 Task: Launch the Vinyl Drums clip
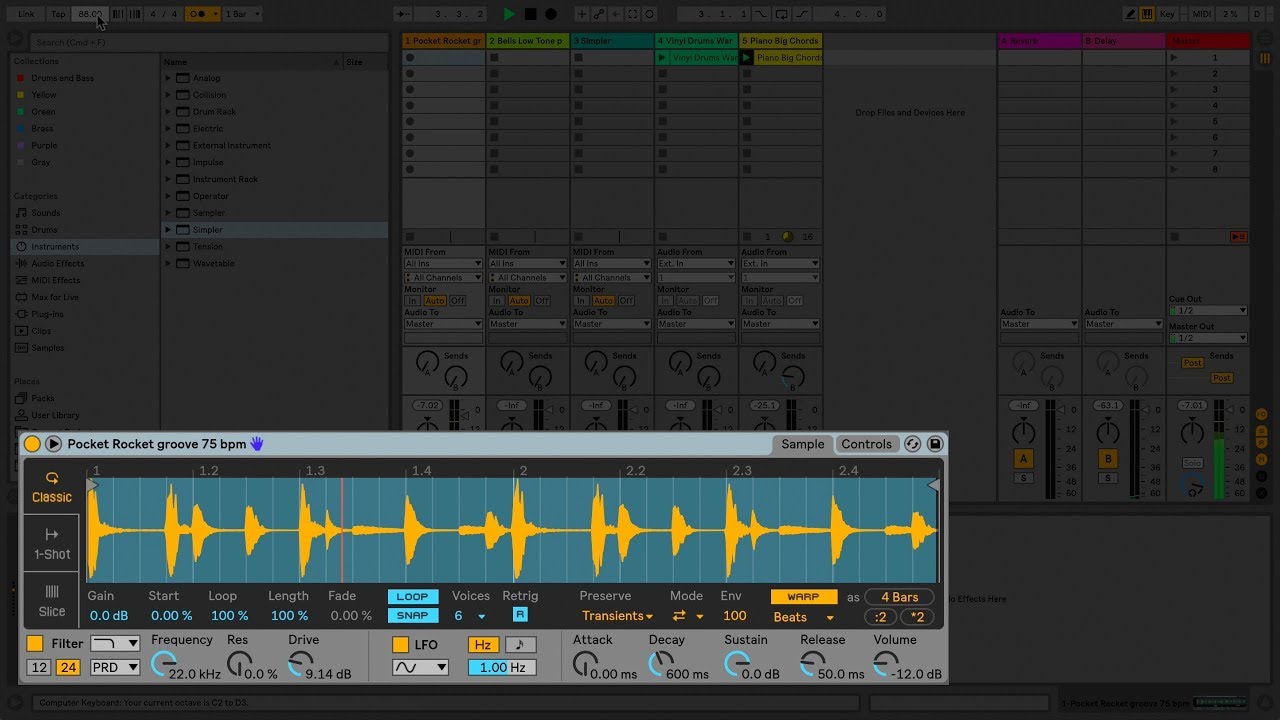click(661, 58)
